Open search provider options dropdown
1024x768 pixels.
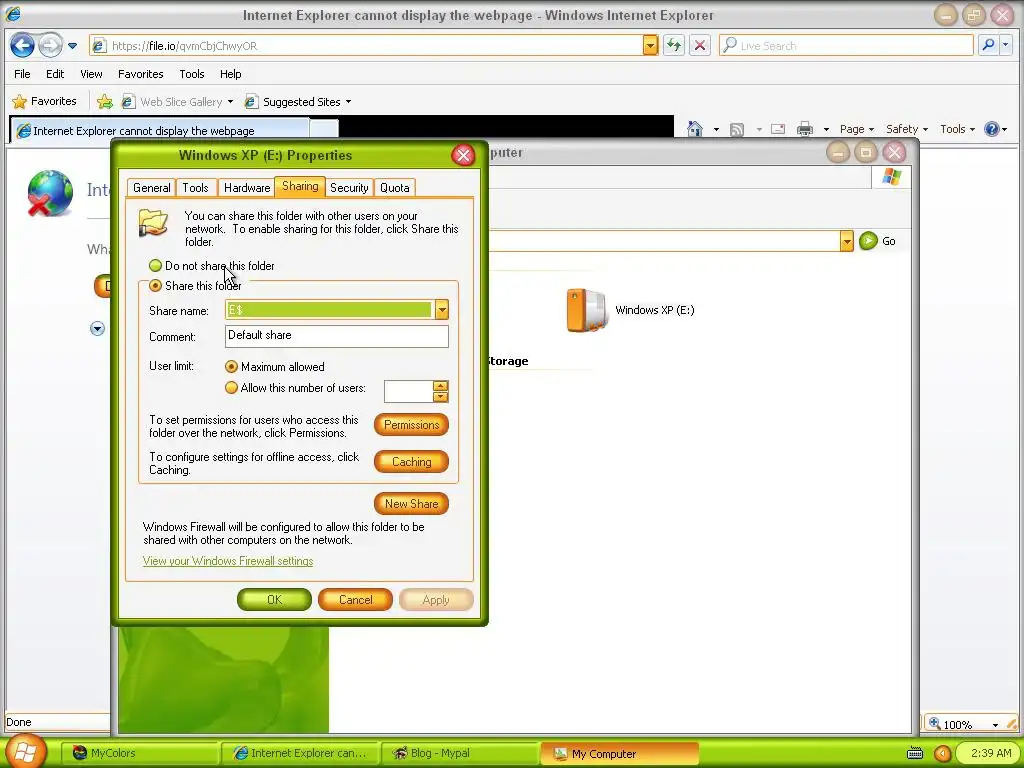pos(1006,46)
